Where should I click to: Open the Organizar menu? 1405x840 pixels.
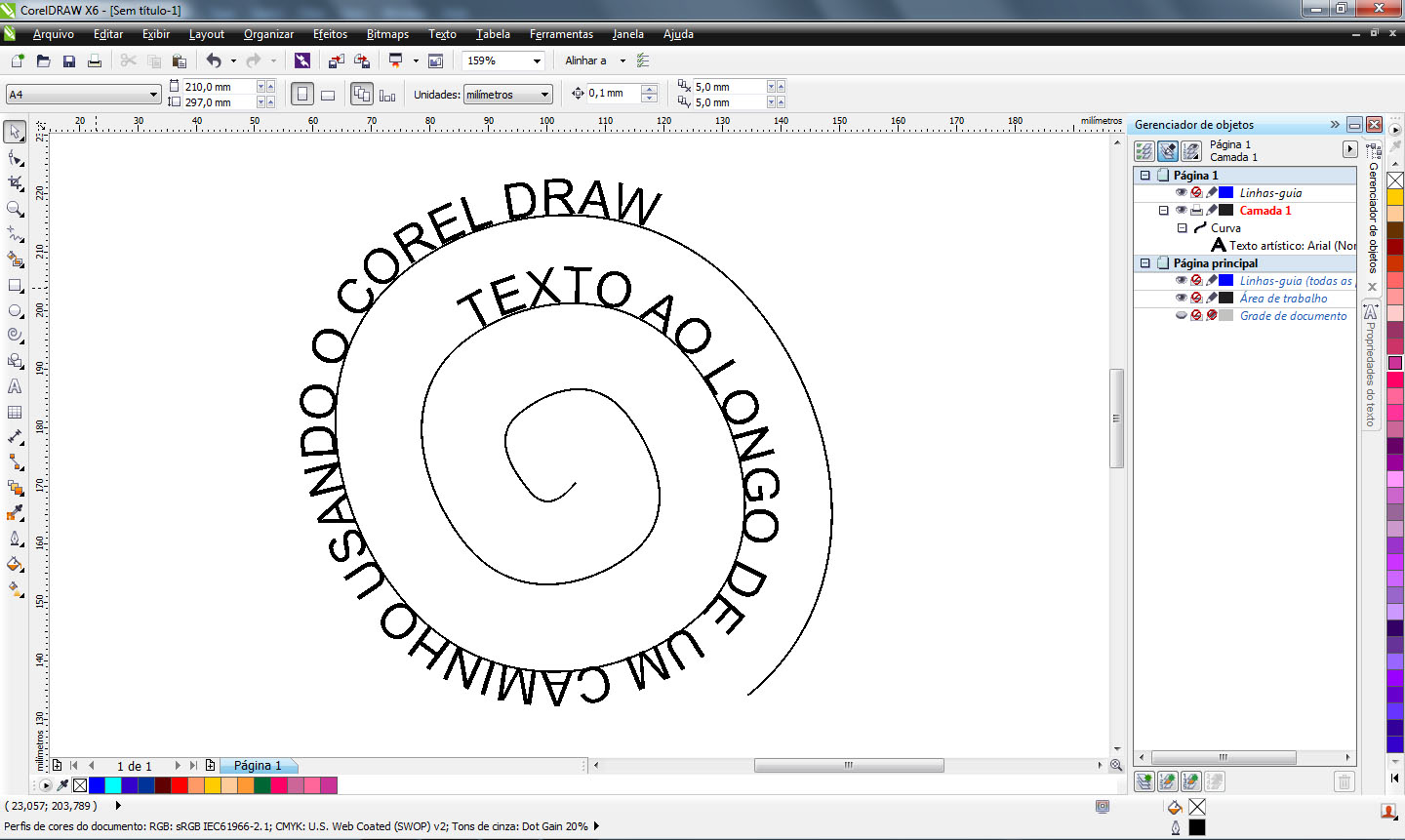click(268, 34)
